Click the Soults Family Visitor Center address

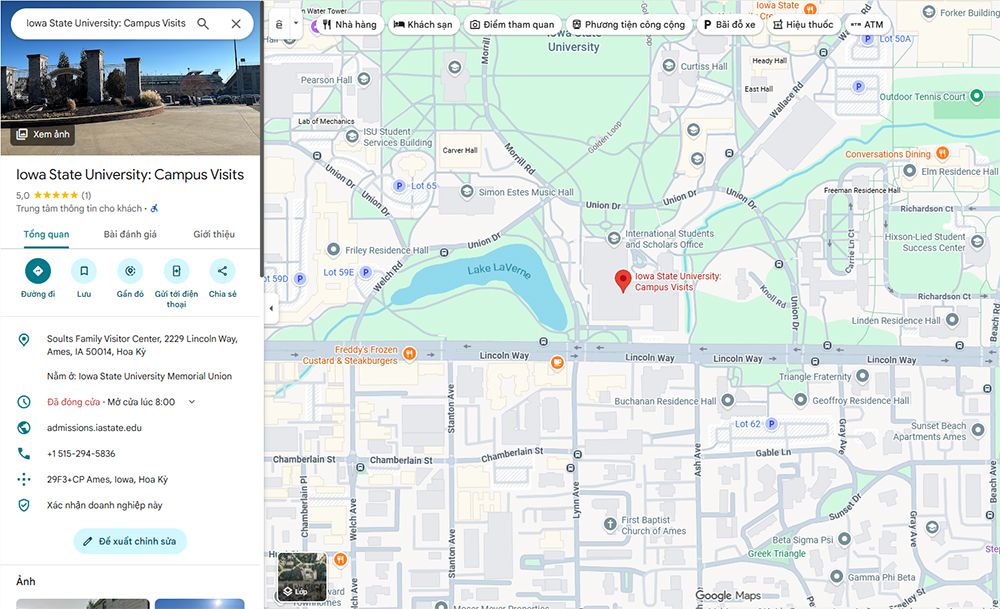click(142, 345)
